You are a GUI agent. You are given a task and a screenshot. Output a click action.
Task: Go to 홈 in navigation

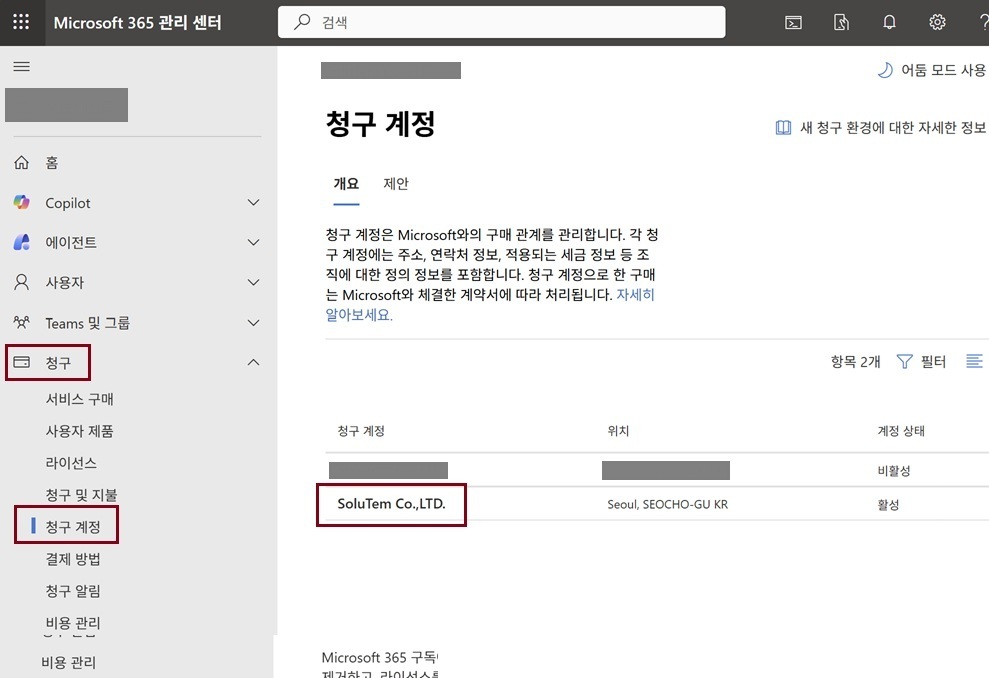point(52,163)
